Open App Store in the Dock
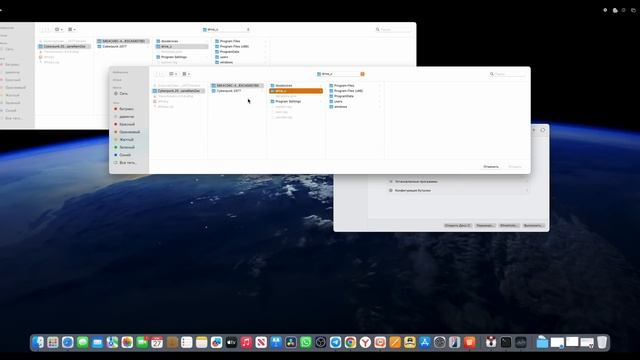This screenshot has height=360, width=640. (x=425, y=342)
